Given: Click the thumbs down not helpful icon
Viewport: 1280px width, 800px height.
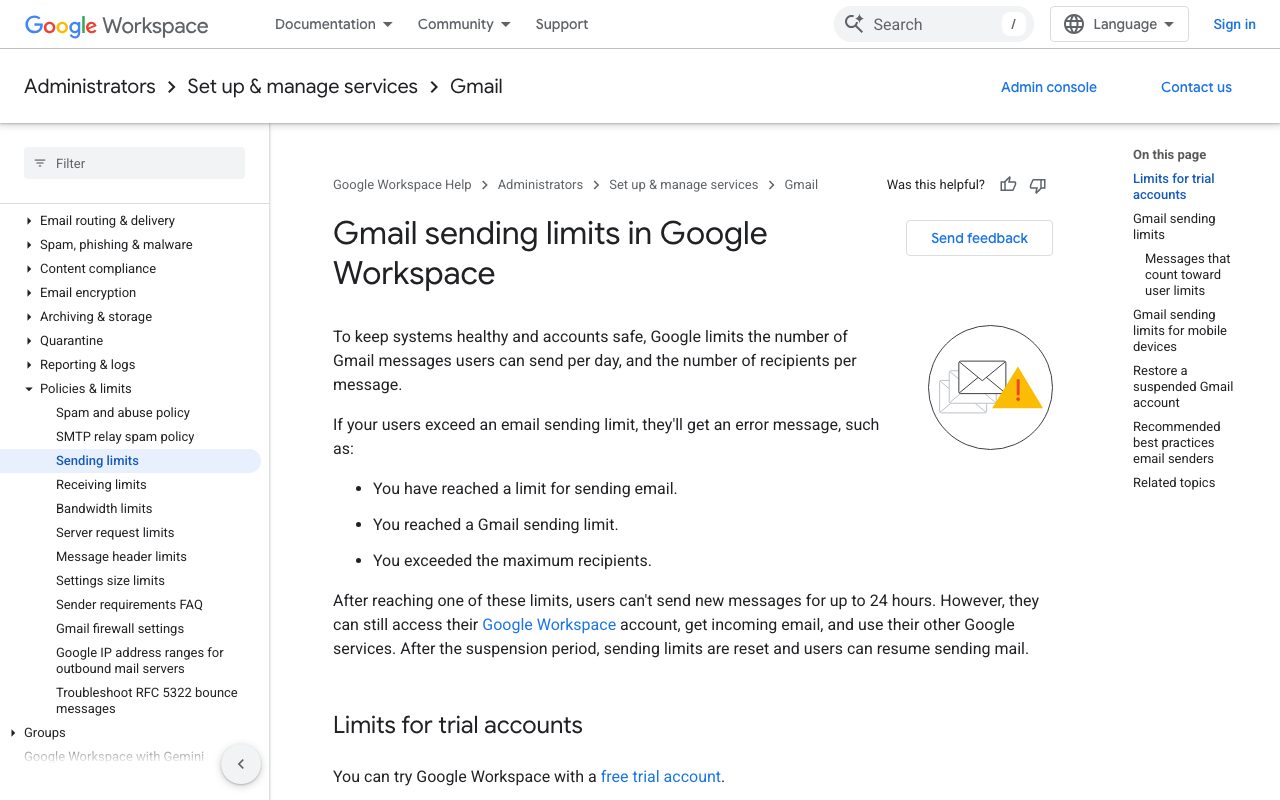Looking at the screenshot, I should (1038, 184).
